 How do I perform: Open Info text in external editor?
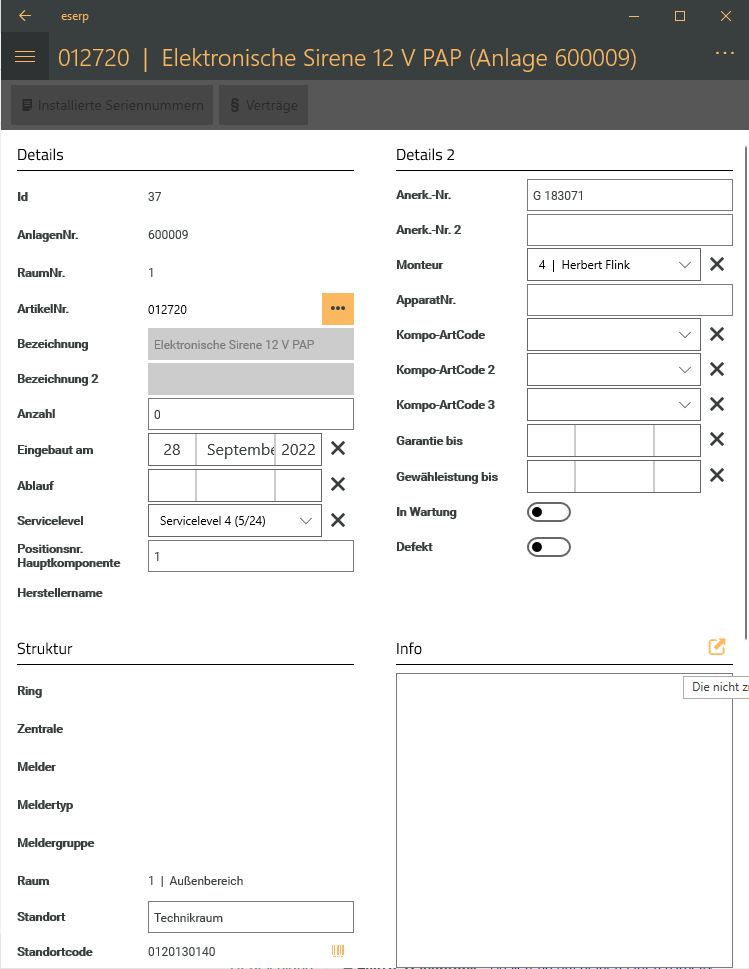pyautogui.click(x=717, y=647)
